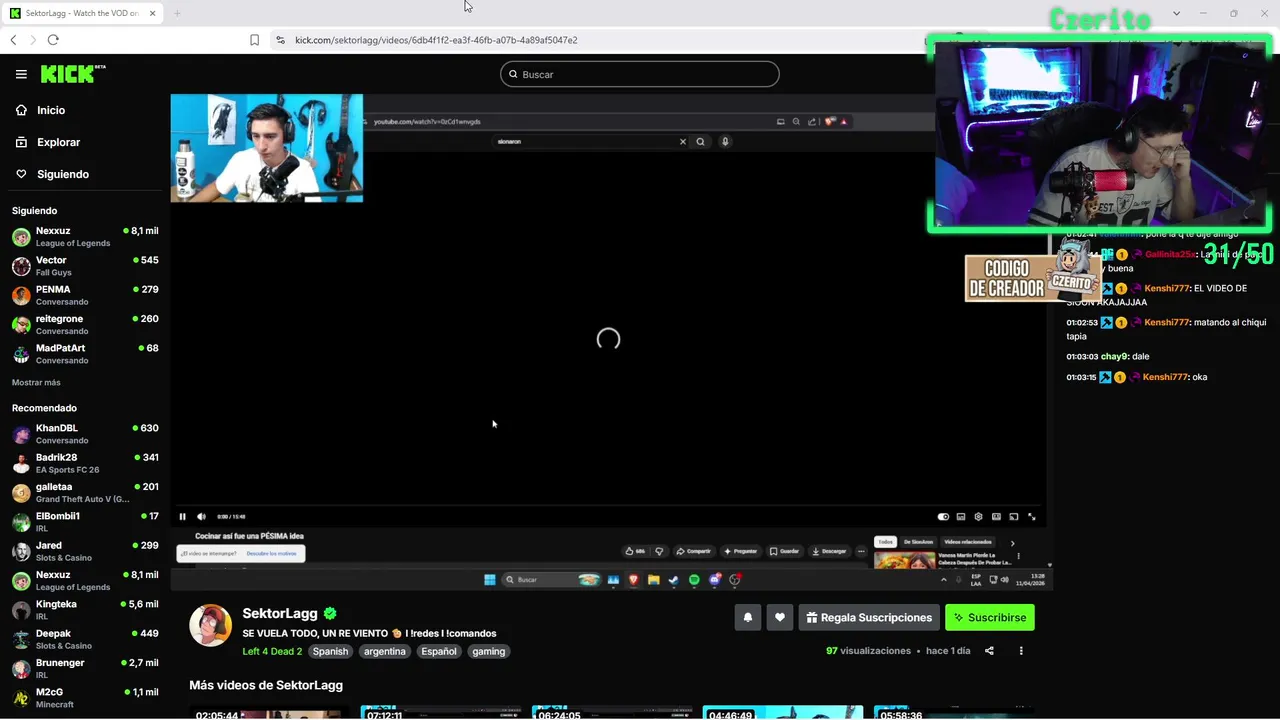Click the like thumbs-up count 686
Viewport: 1280px width, 720px height.
(x=635, y=551)
